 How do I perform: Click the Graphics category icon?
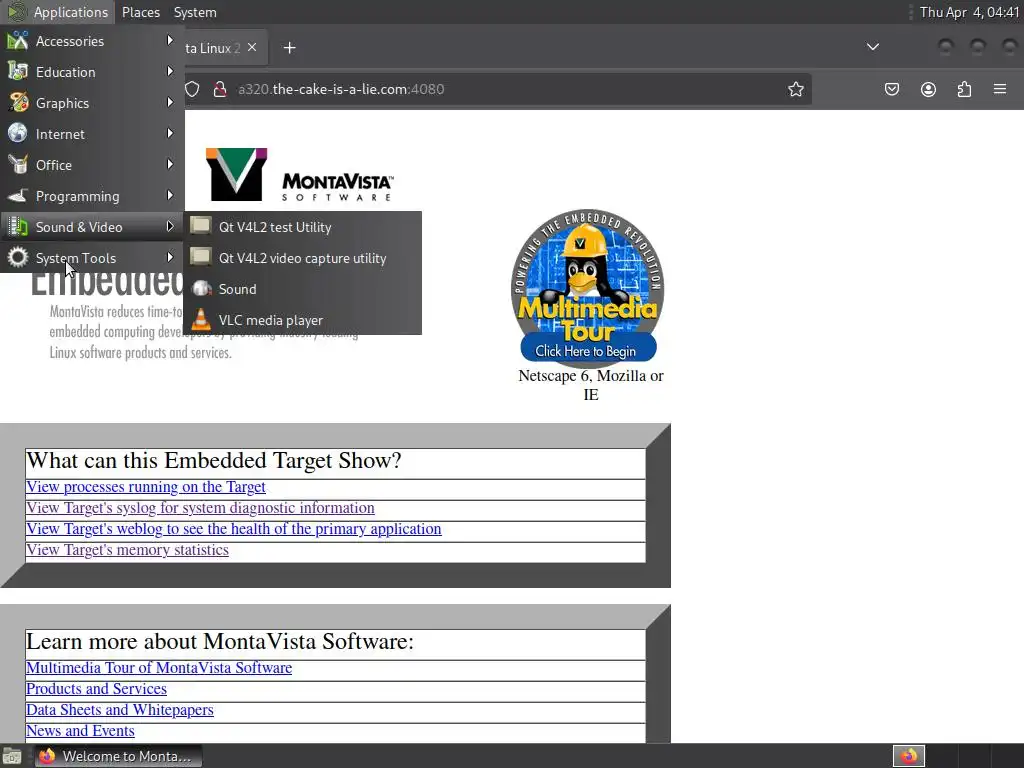[x=18, y=103]
